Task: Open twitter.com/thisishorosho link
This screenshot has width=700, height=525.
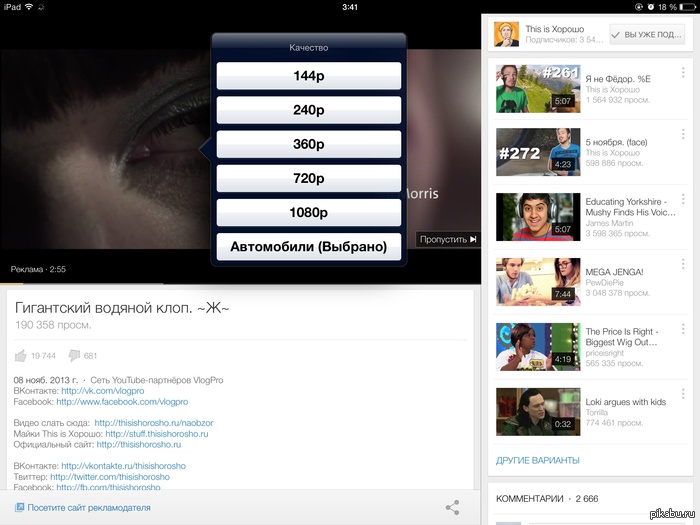Action: tap(110, 477)
